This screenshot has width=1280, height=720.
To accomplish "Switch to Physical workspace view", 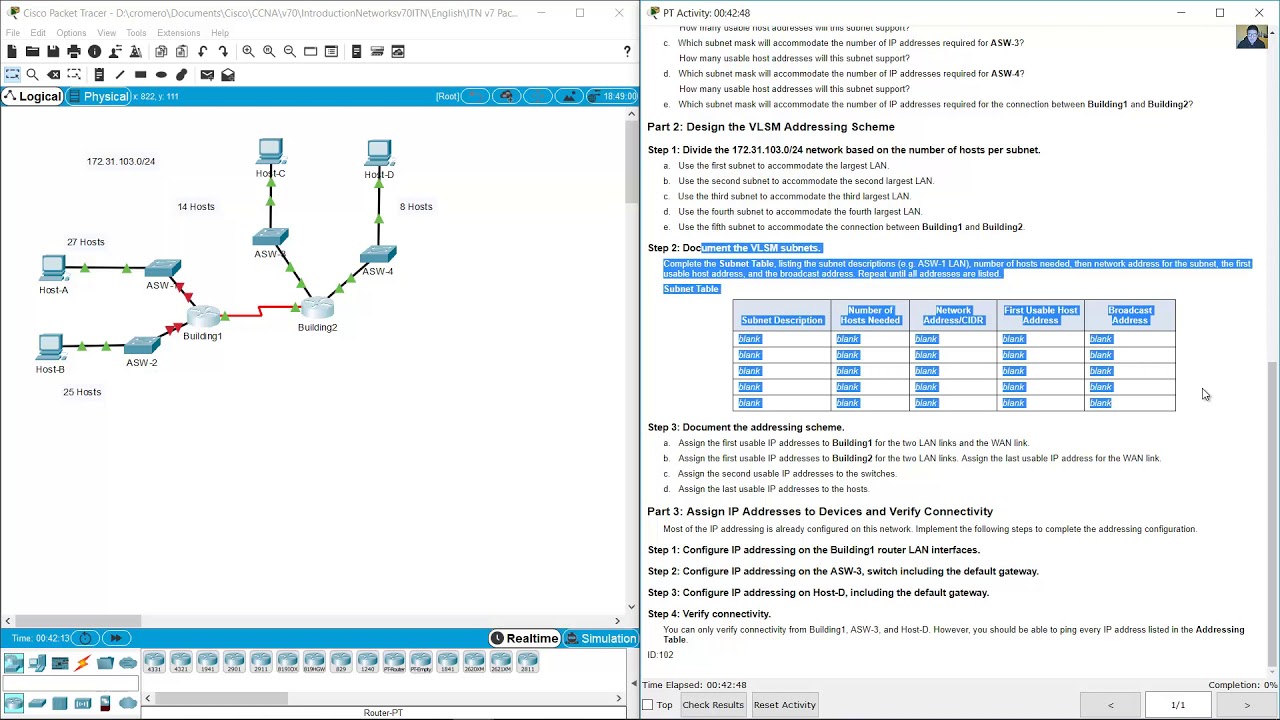I will click(98, 96).
